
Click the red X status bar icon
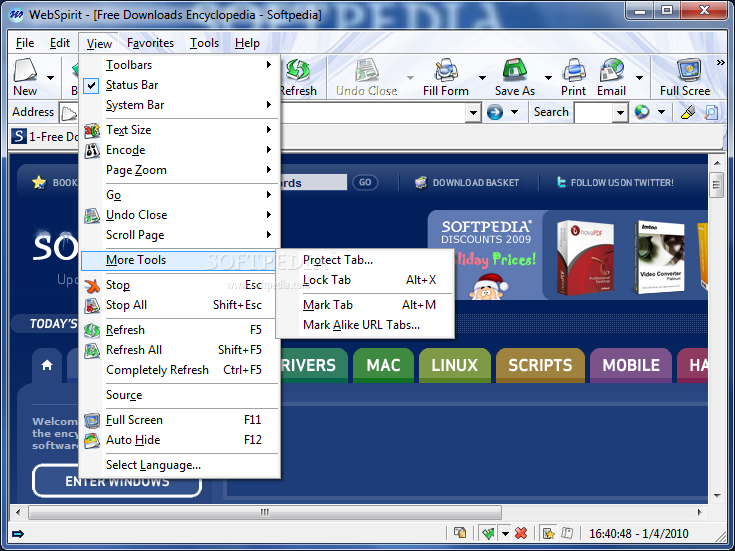tap(521, 533)
